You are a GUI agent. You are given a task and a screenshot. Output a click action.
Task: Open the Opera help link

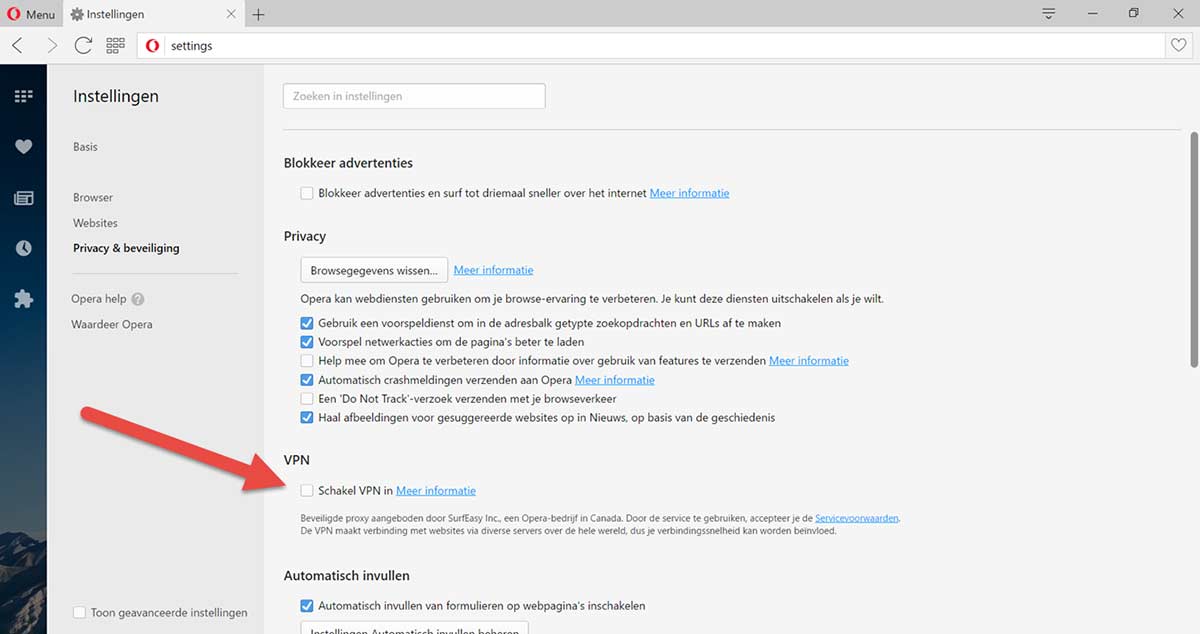pos(99,299)
